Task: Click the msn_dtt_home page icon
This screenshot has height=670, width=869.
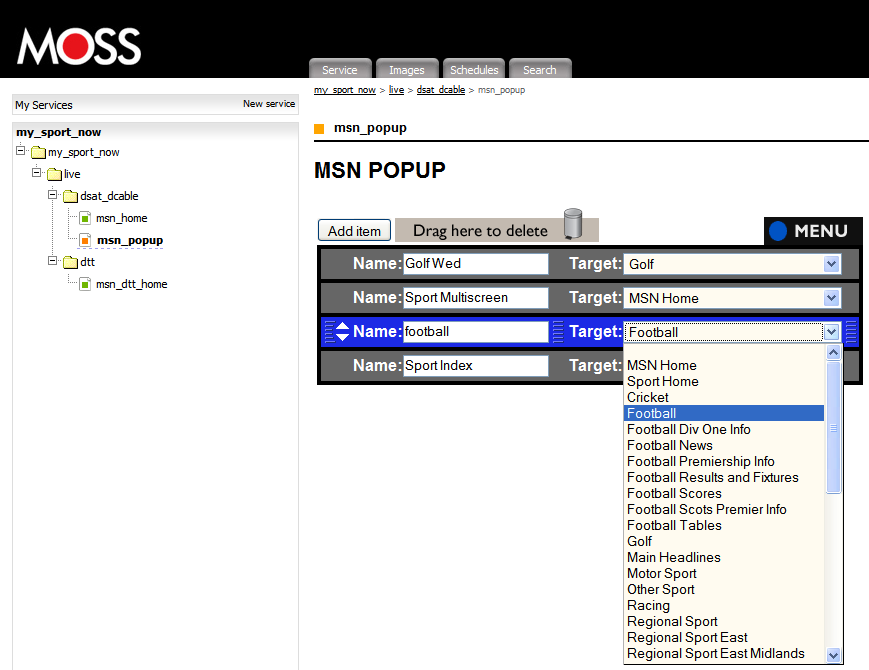Action: point(85,284)
